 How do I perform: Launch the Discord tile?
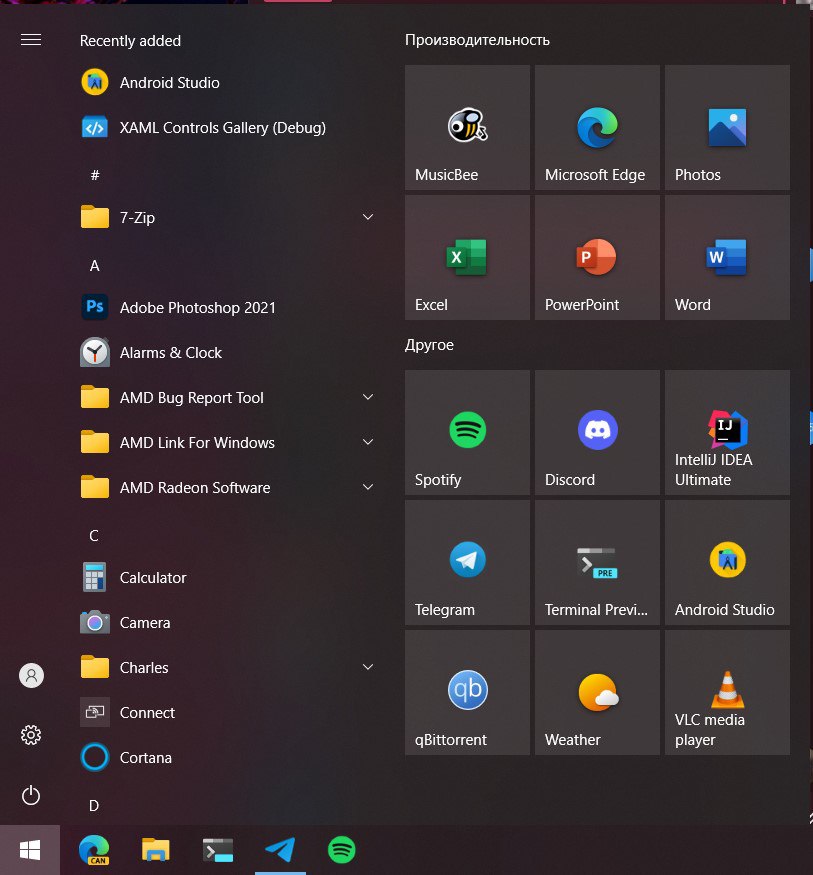click(x=597, y=432)
